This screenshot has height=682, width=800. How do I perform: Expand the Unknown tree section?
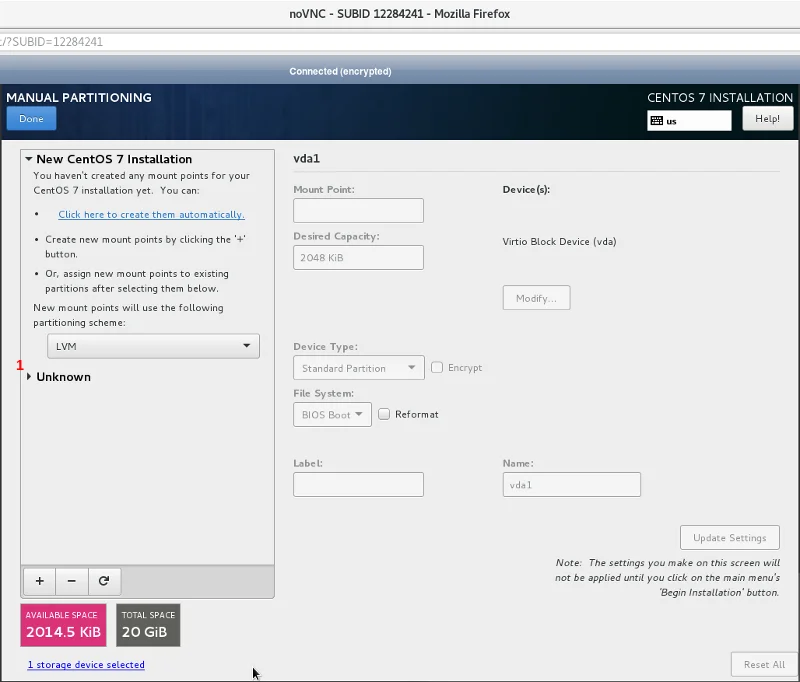(29, 377)
